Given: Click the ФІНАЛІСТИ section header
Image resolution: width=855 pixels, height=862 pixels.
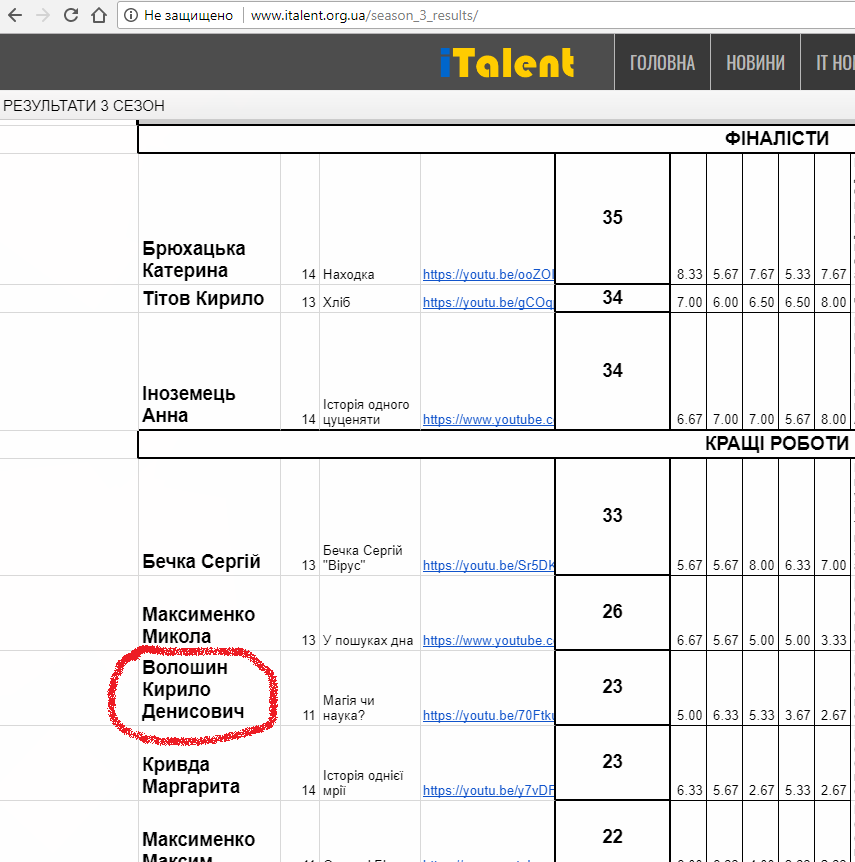Looking at the screenshot, I should pos(776,138).
